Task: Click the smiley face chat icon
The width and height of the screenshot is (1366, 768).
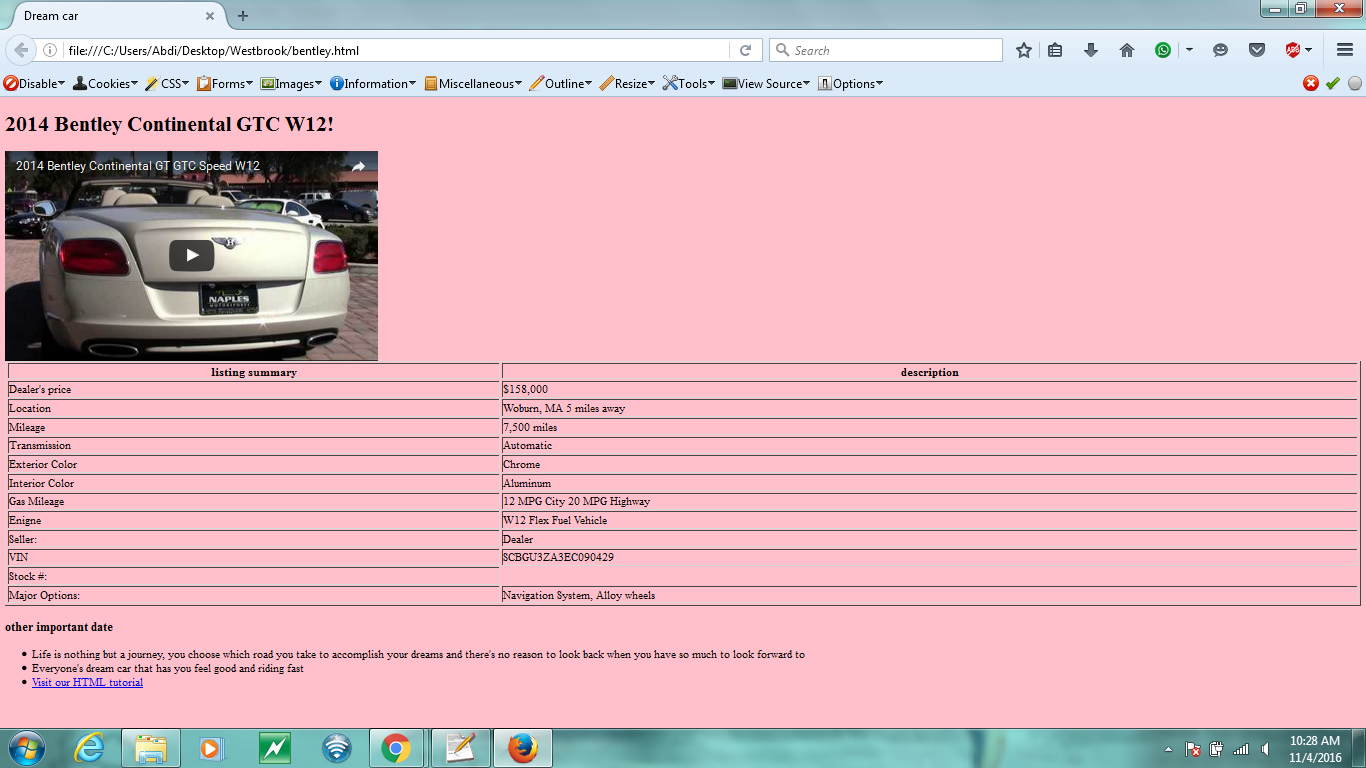Action: point(1220,50)
